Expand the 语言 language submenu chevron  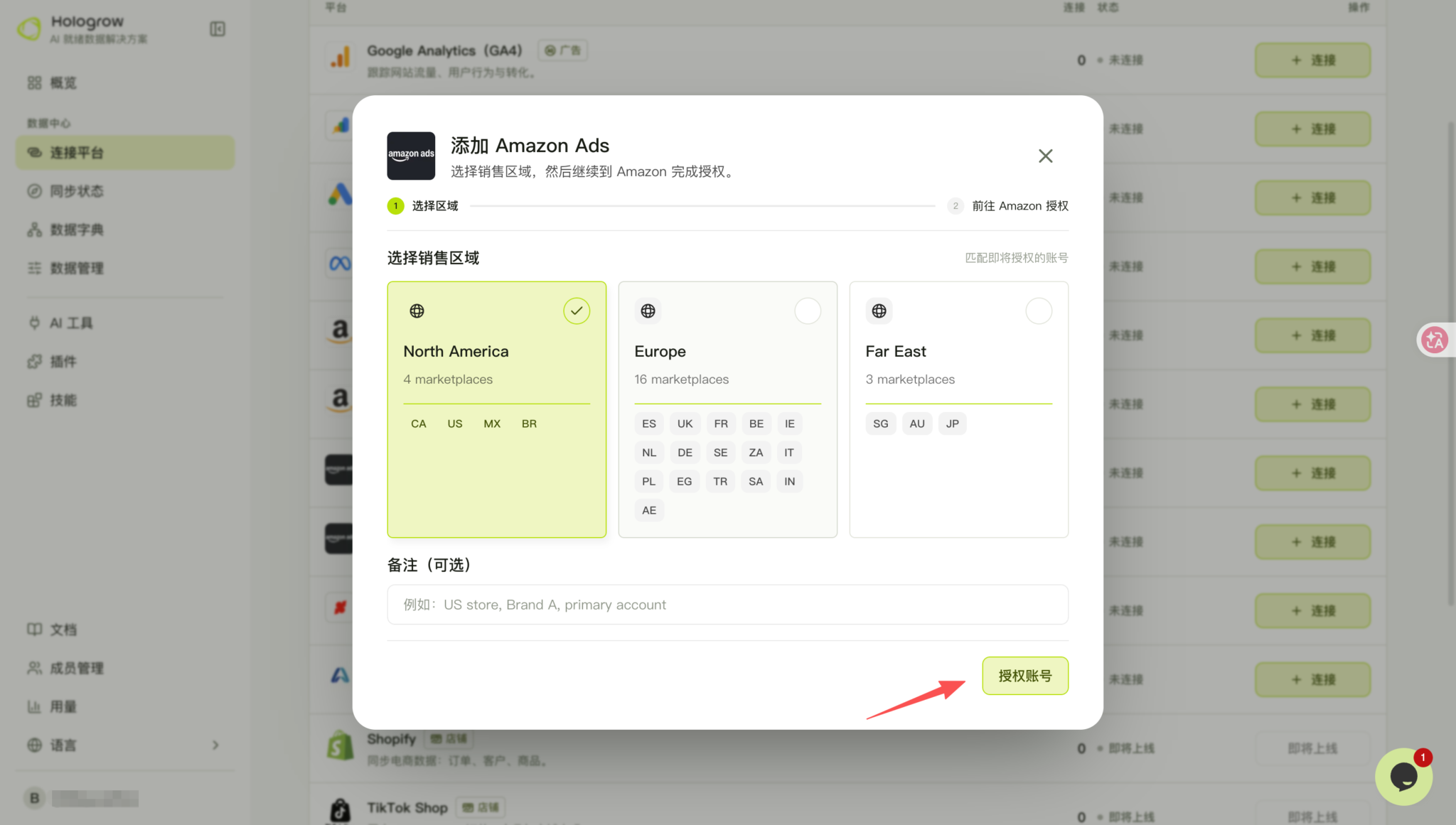click(x=215, y=745)
